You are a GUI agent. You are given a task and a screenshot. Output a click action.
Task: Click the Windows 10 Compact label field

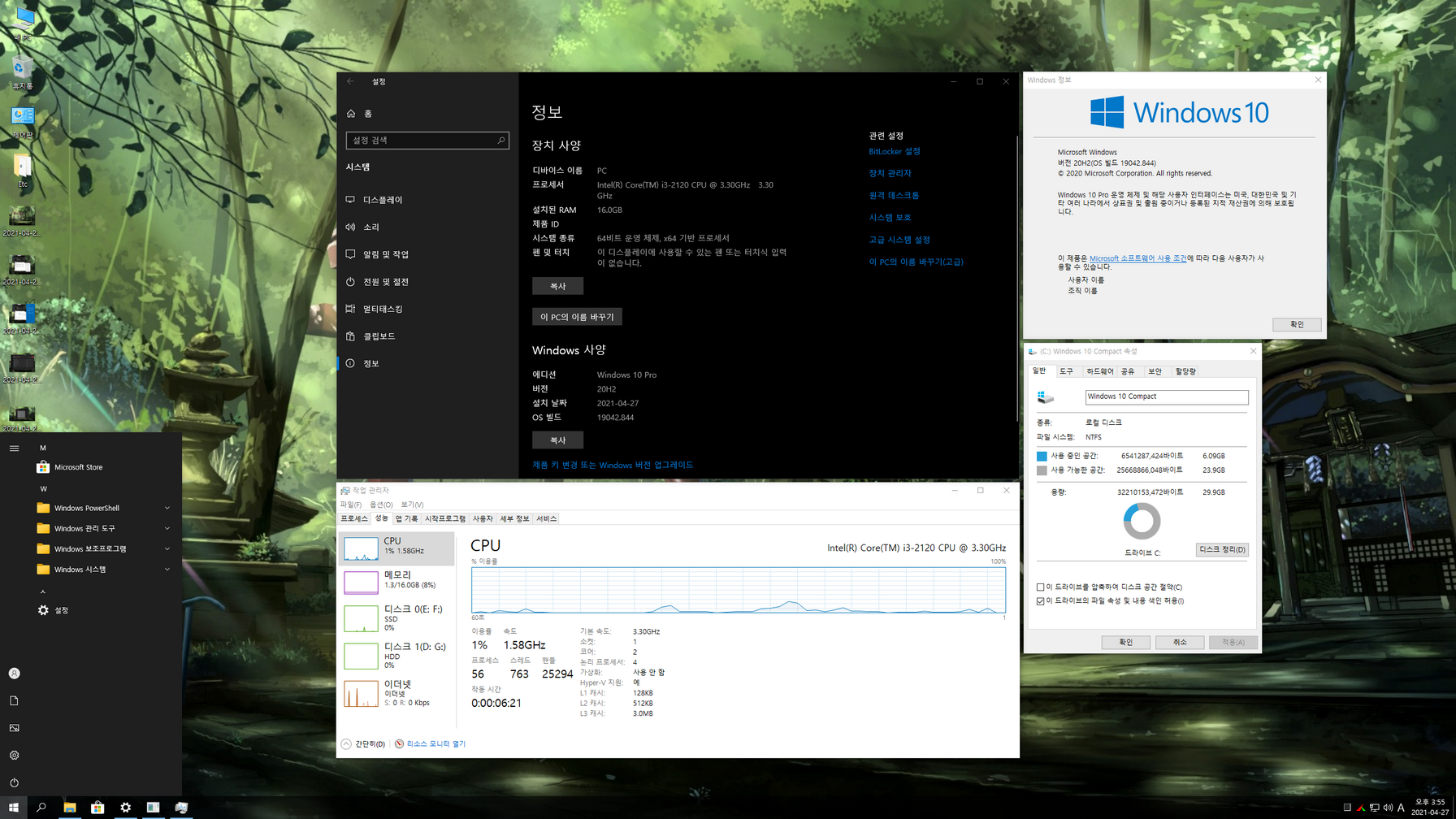(1167, 396)
